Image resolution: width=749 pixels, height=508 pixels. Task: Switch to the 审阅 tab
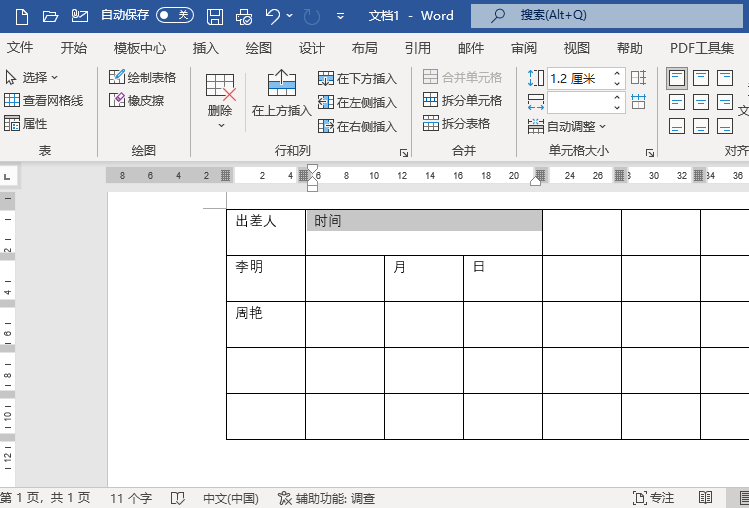[524, 48]
